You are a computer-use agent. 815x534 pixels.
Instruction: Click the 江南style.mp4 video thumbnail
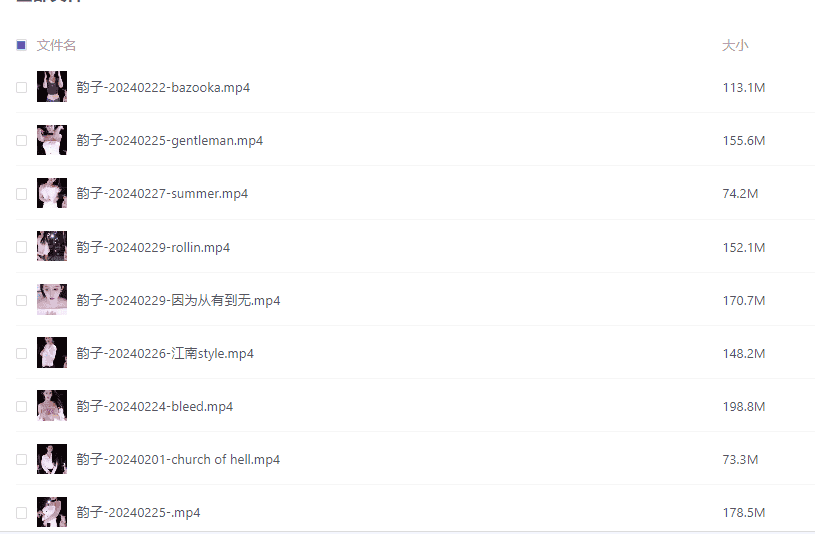[52, 353]
